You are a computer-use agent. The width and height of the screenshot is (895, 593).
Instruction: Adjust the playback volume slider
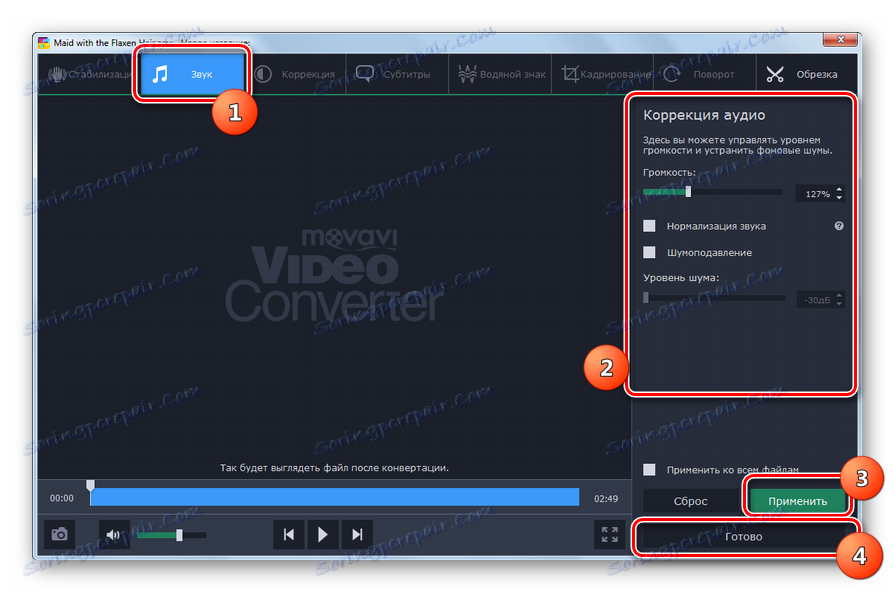click(x=171, y=535)
